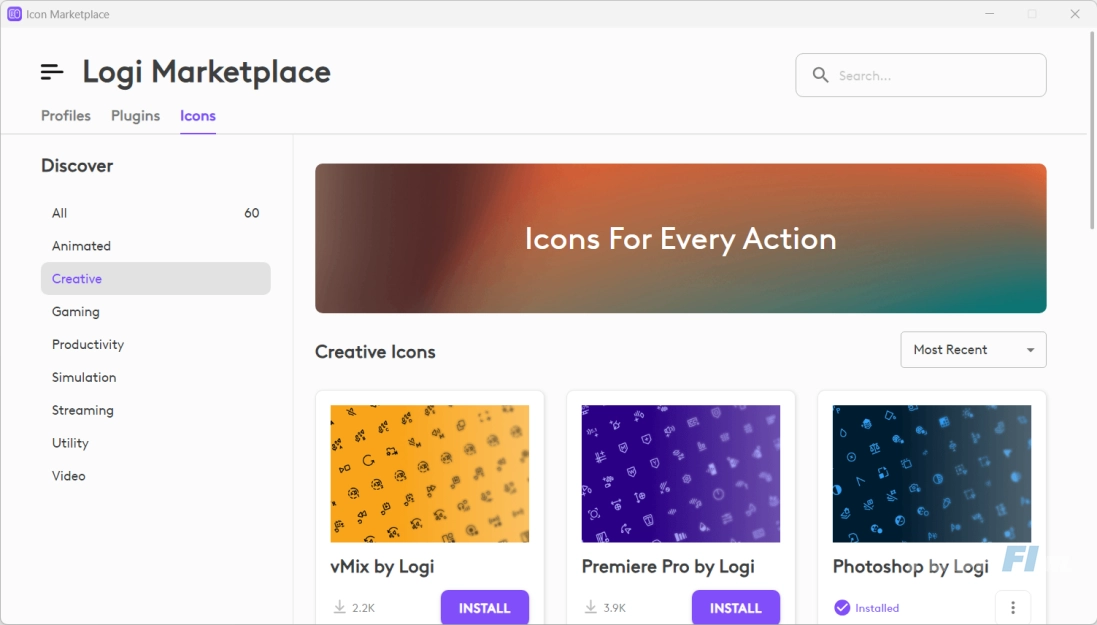Switch to the Profiles tab
Screen dimensions: 1097x625
pyautogui.click(x=66, y=115)
